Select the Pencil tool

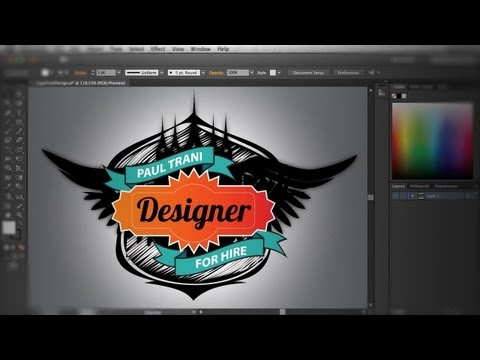(x=19, y=131)
